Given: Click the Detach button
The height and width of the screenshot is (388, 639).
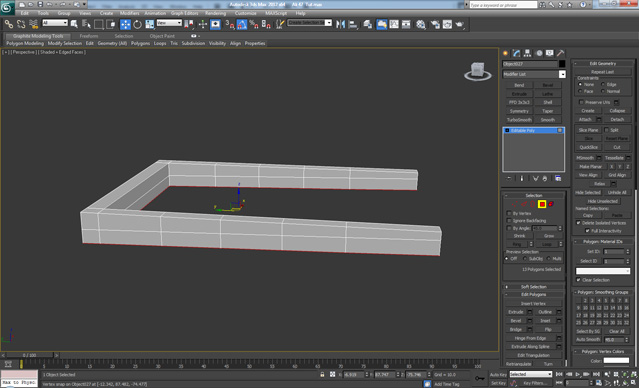Looking at the screenshot, I should click(617, 119).
